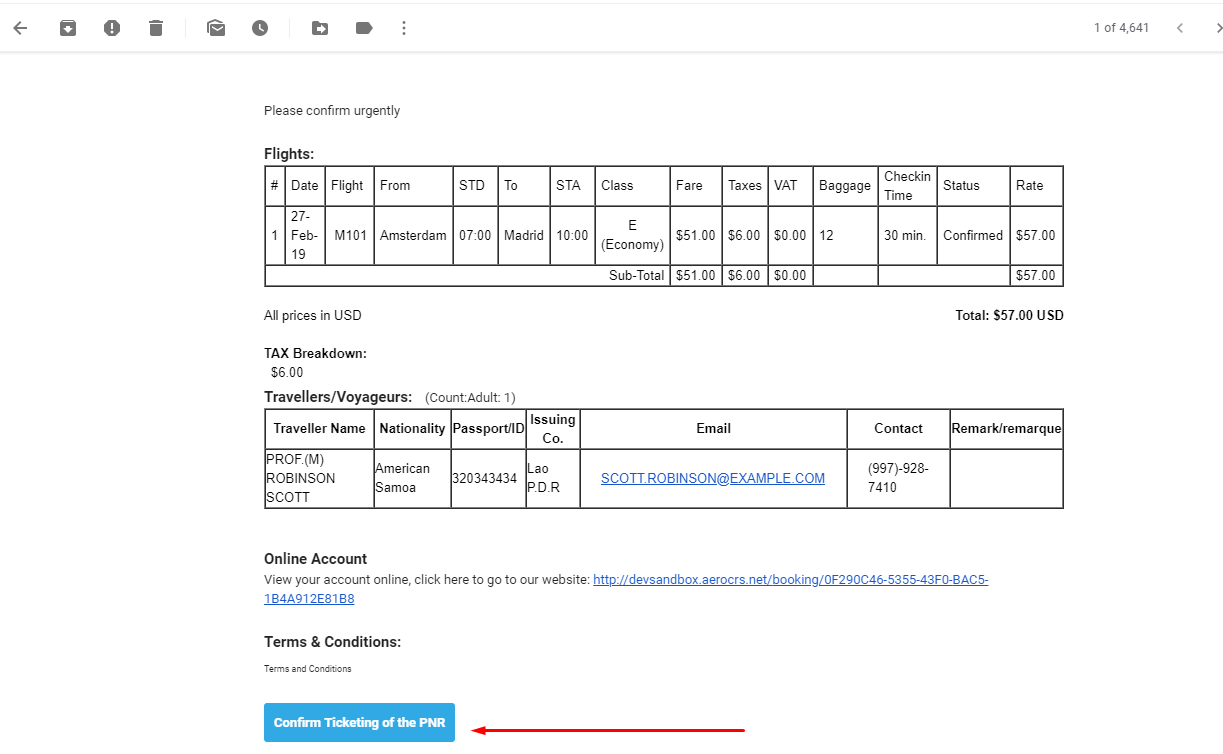Click departure time 07:00 cell
Screen dimensions: 1223x754
(475, 236)
